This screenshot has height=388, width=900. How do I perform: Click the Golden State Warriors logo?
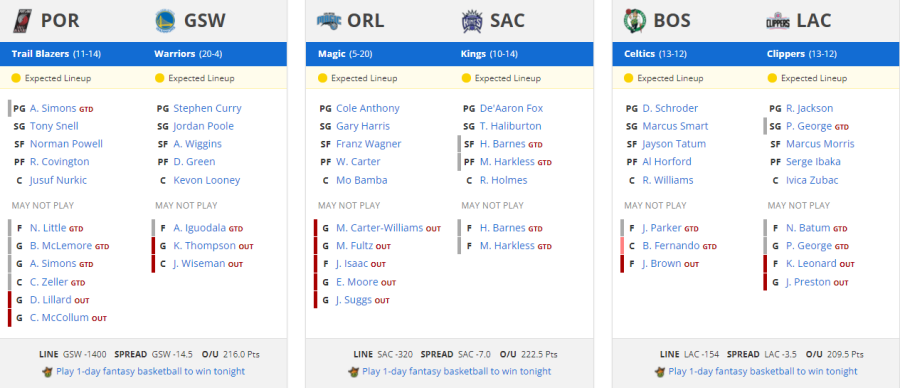tap(166, 21)
